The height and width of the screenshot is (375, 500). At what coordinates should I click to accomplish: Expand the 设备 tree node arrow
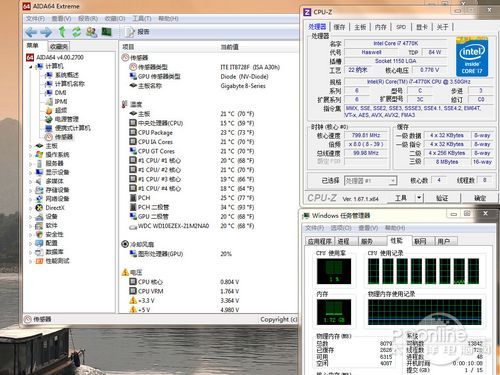point(31,217)
